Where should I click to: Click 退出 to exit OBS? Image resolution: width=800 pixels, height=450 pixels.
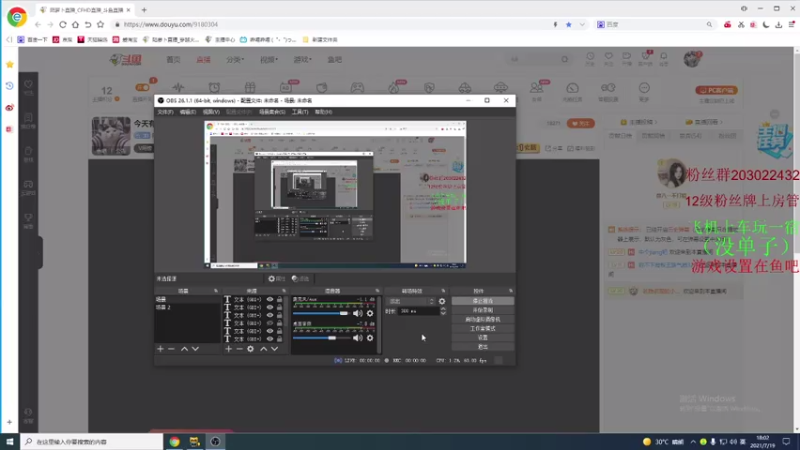[x=483, y=347]
